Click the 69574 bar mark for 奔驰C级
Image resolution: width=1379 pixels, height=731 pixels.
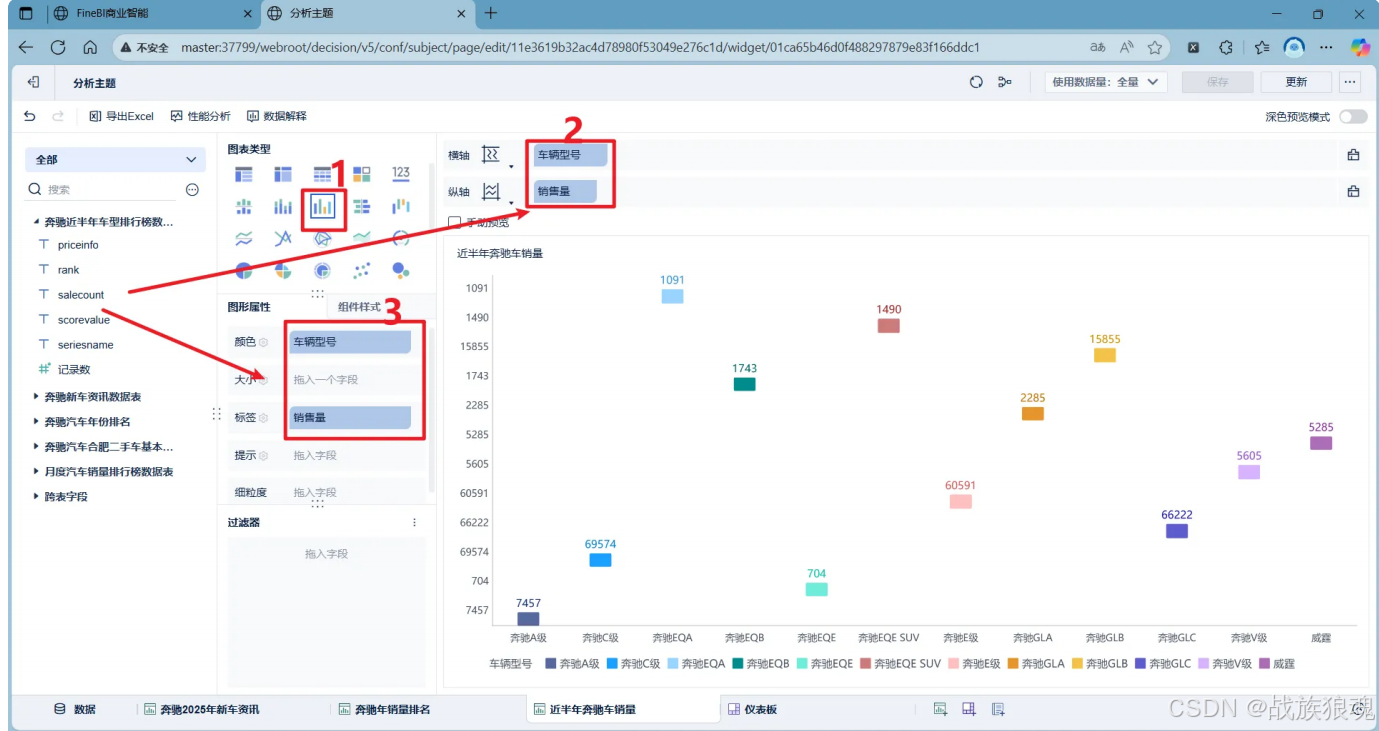pos(600,560)
